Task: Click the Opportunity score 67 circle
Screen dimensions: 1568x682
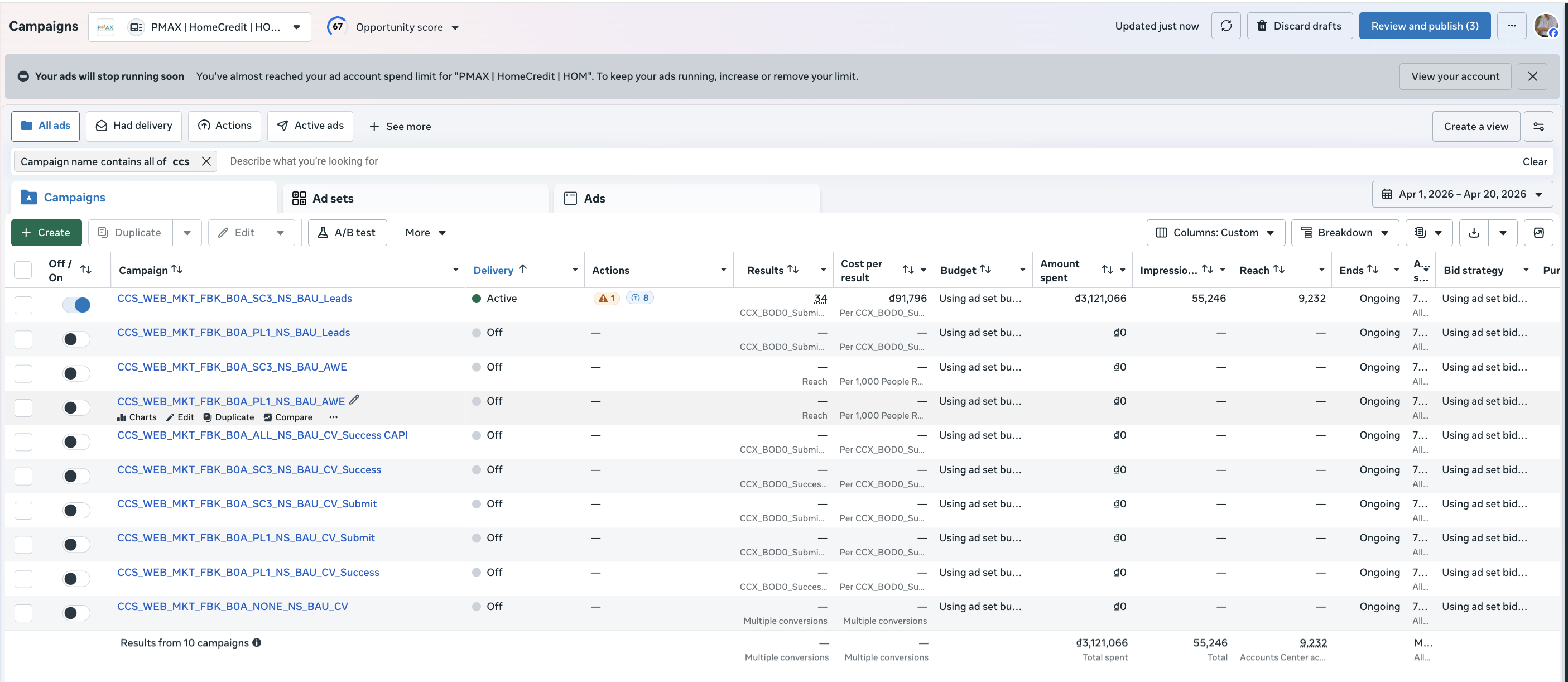Action: (x=336, y=26)
